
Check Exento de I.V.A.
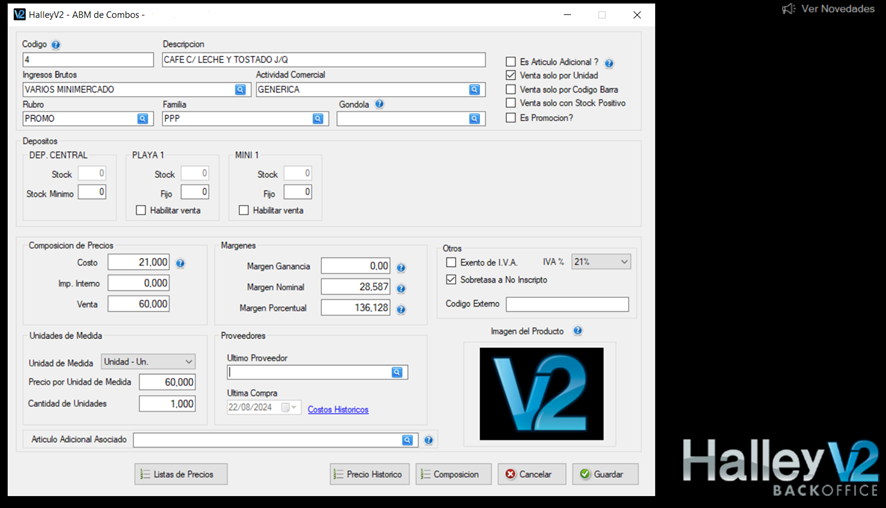[451, 262]
